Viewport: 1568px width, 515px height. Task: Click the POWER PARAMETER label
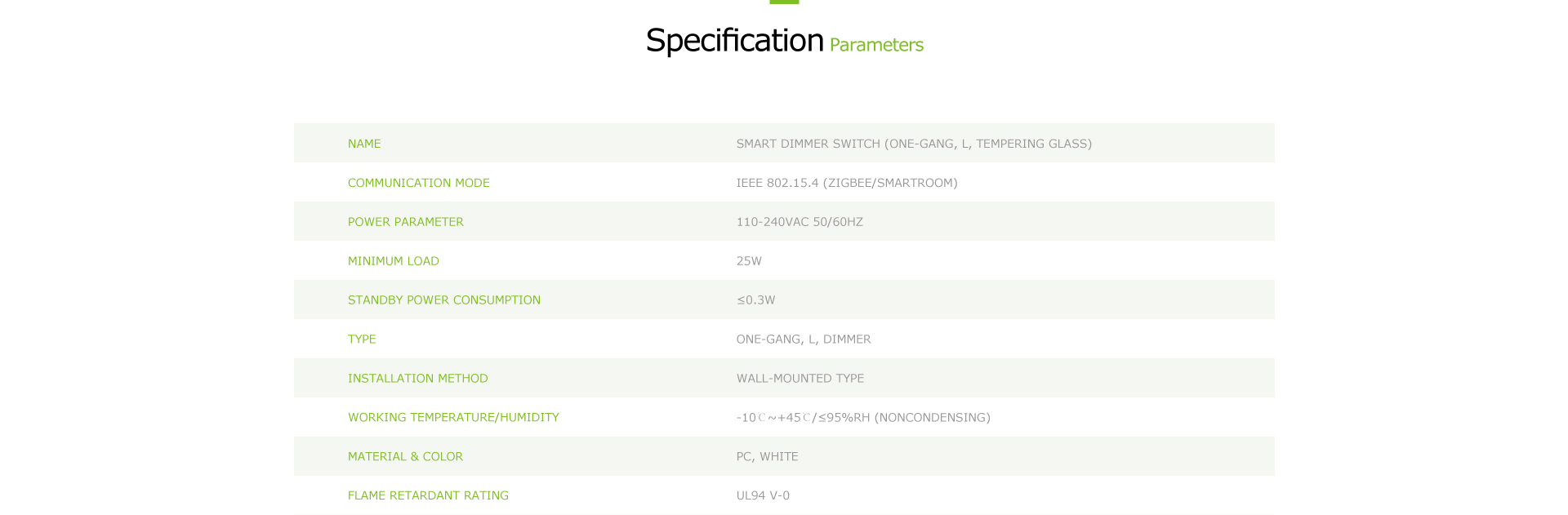(405, 222)
